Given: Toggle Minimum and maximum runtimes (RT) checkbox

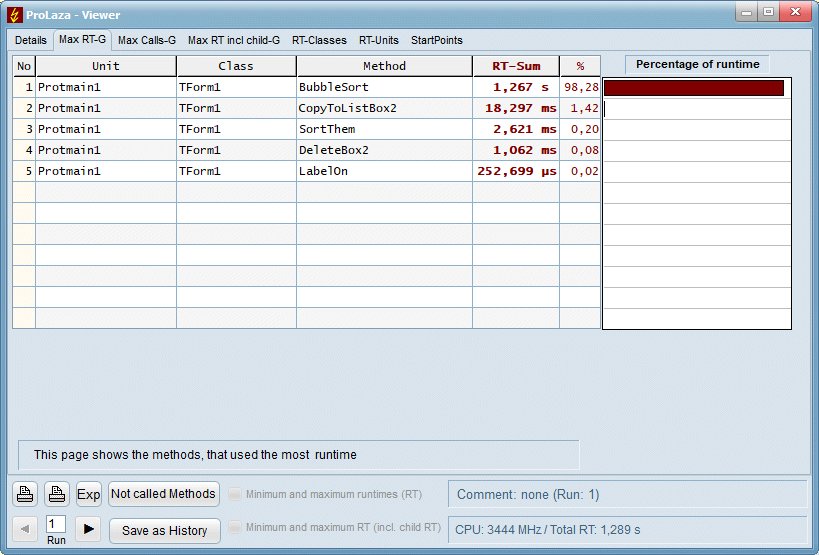Looking at the screenshot, I should pyautogui.click(x=235, y=494).
